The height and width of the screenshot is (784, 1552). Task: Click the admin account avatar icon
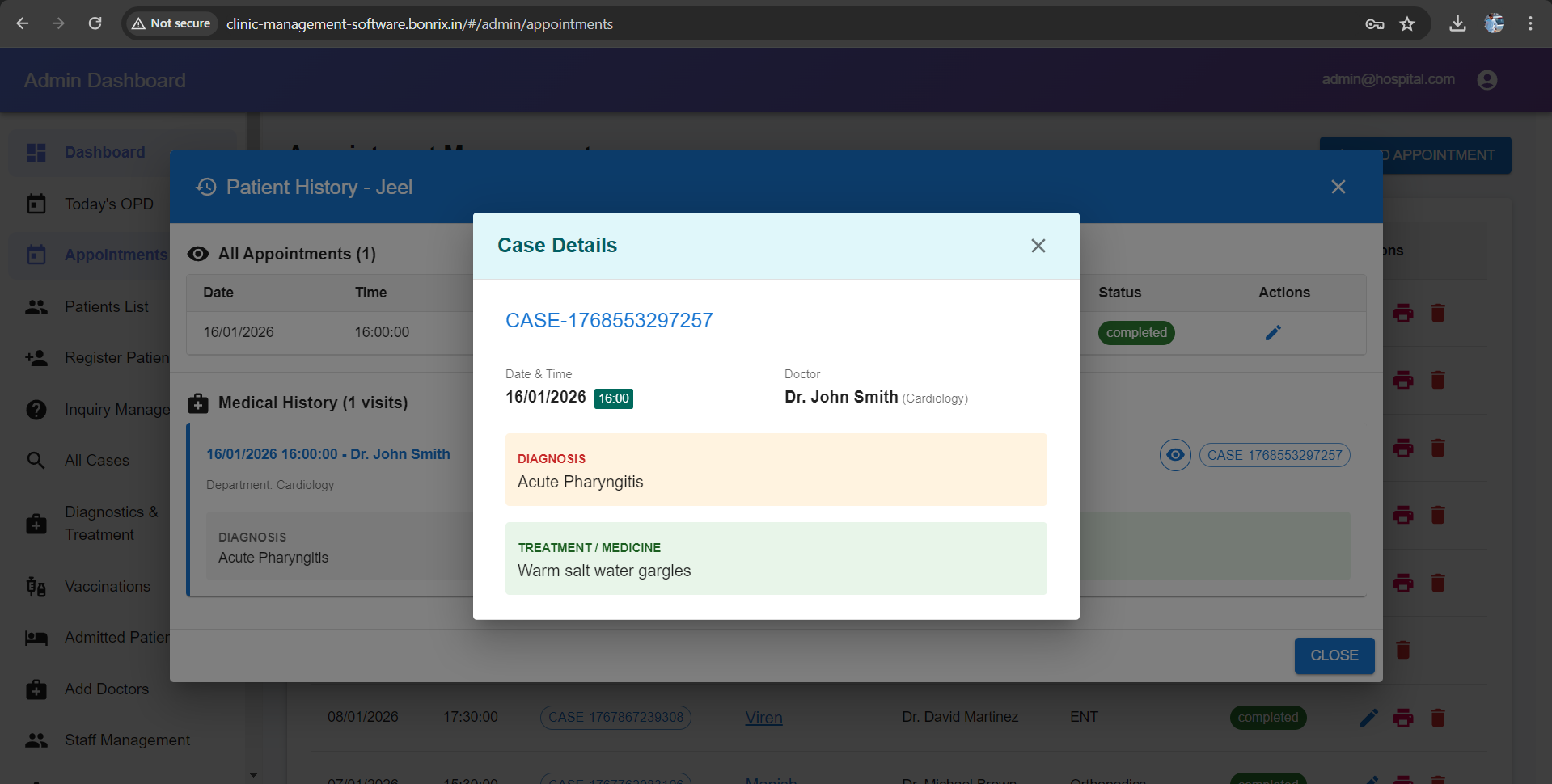1487,79
